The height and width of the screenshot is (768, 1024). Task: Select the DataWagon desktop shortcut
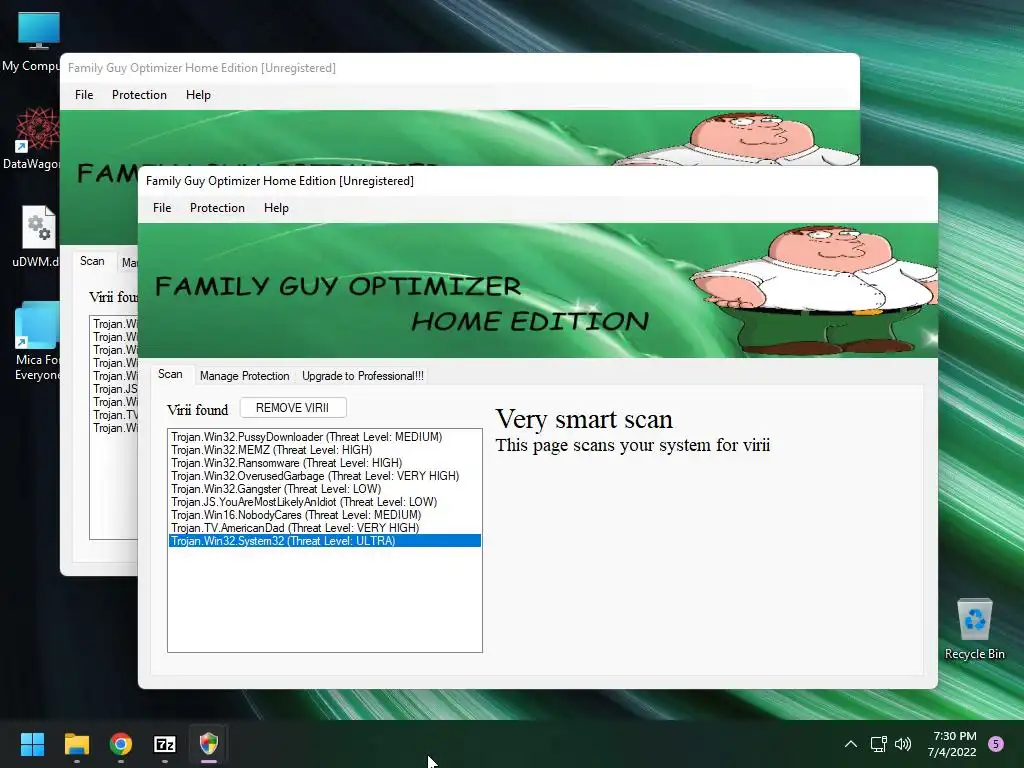(x=31, y=139)
